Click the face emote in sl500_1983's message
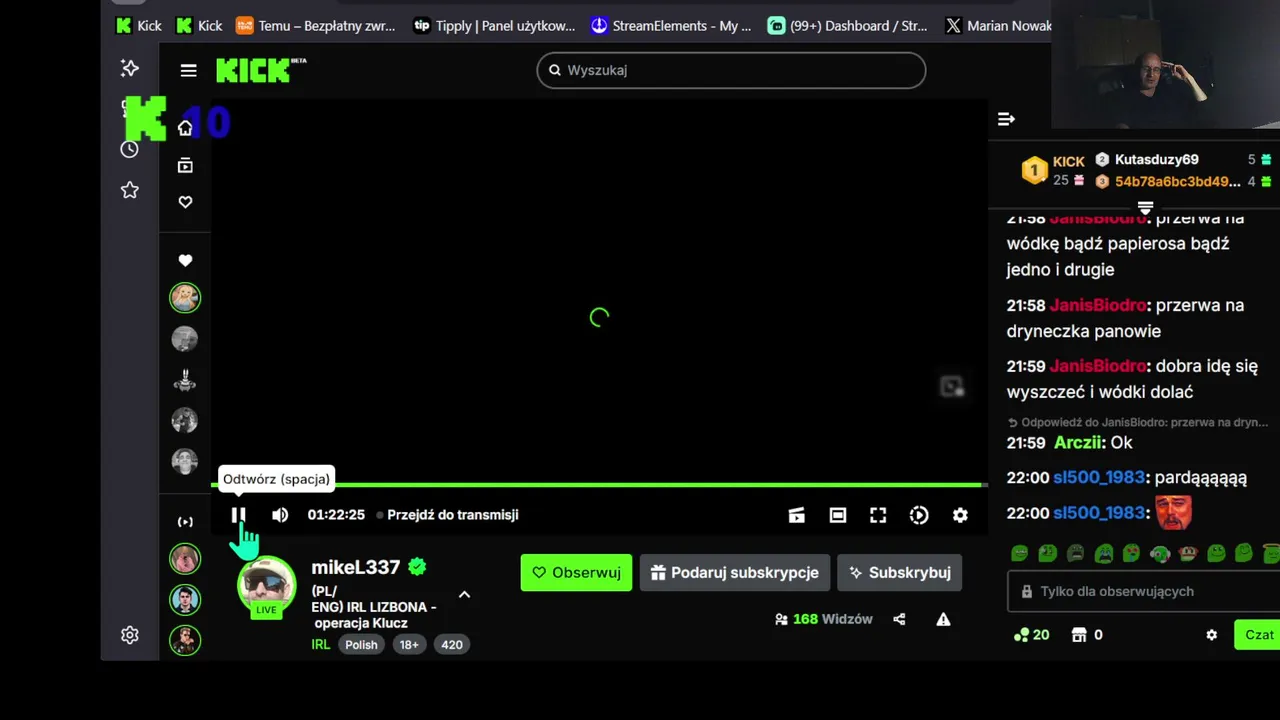1280x720 pixels. [x=1174, y=512]
